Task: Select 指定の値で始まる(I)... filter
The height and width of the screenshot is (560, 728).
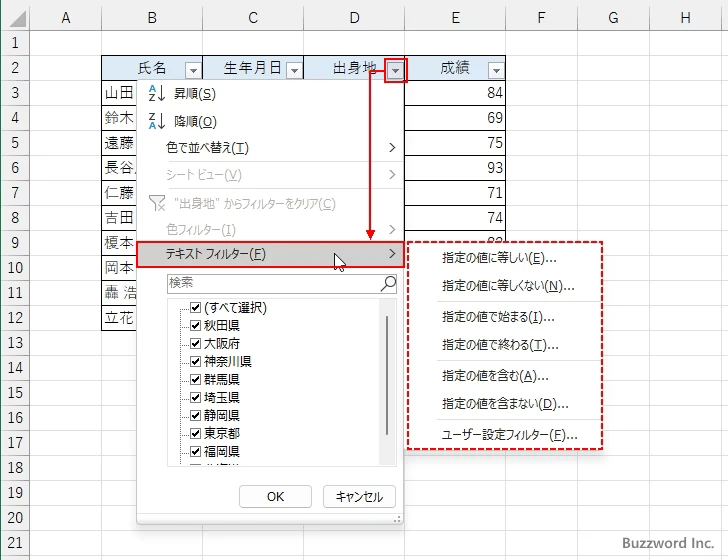Action: coord(505,317)
